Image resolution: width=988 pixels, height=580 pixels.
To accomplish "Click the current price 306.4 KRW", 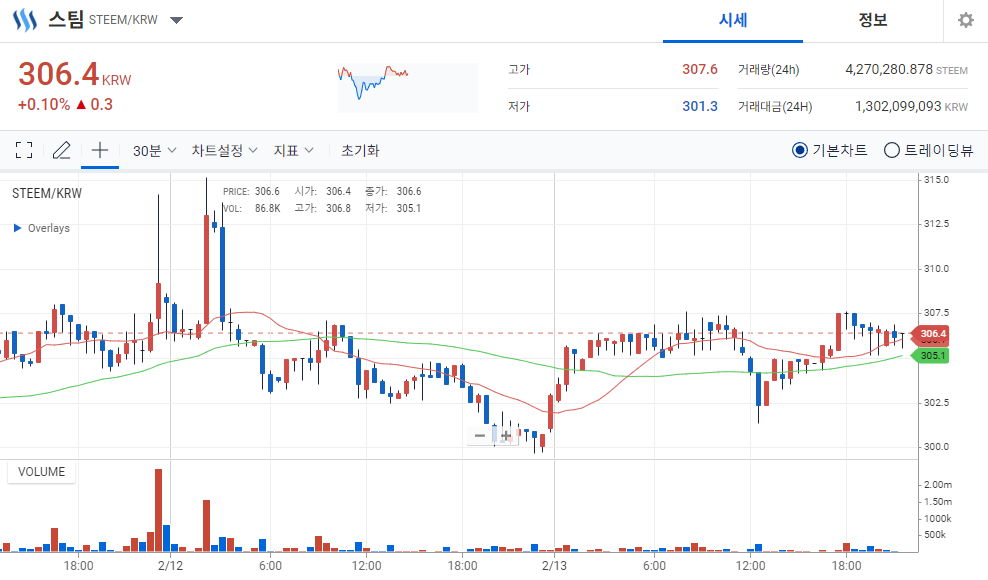I will [74, 74].
